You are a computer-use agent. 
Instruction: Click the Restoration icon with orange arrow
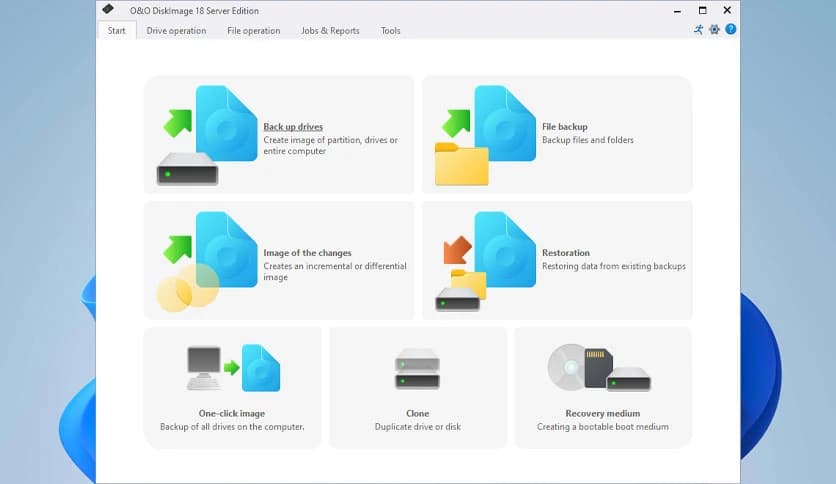click(x=486, y=261)
